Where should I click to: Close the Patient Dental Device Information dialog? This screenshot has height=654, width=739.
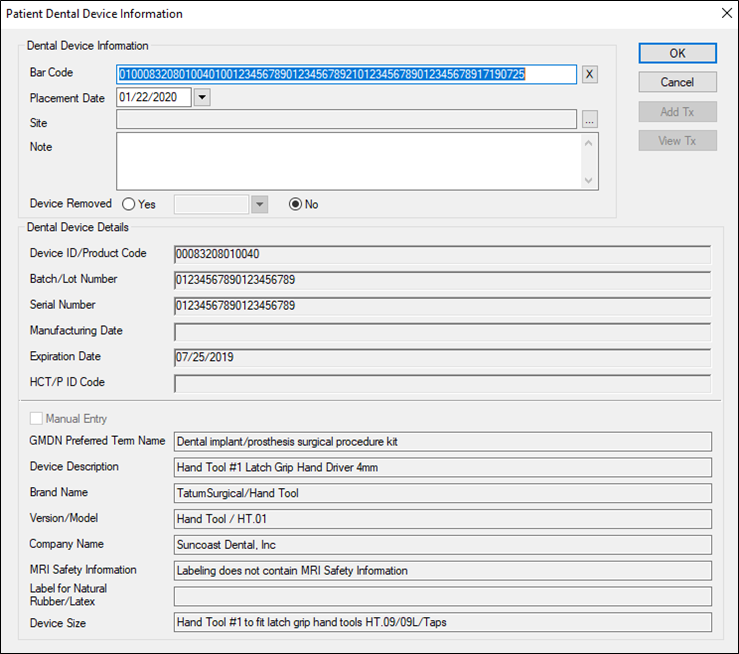[x=725, y=13]
